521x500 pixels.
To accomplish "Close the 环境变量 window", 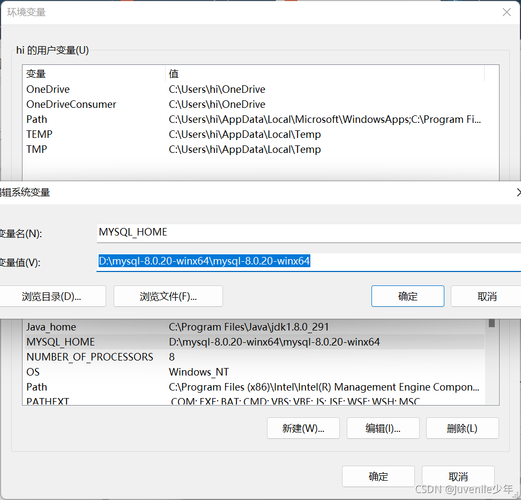I will coord(506,12).
